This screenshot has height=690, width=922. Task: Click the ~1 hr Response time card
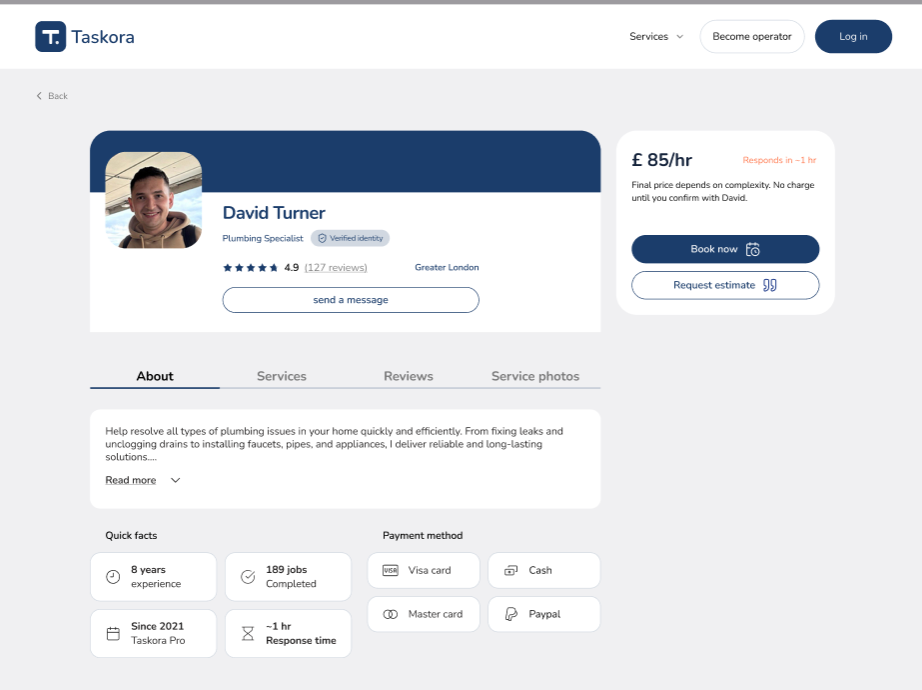click(288, 634)
